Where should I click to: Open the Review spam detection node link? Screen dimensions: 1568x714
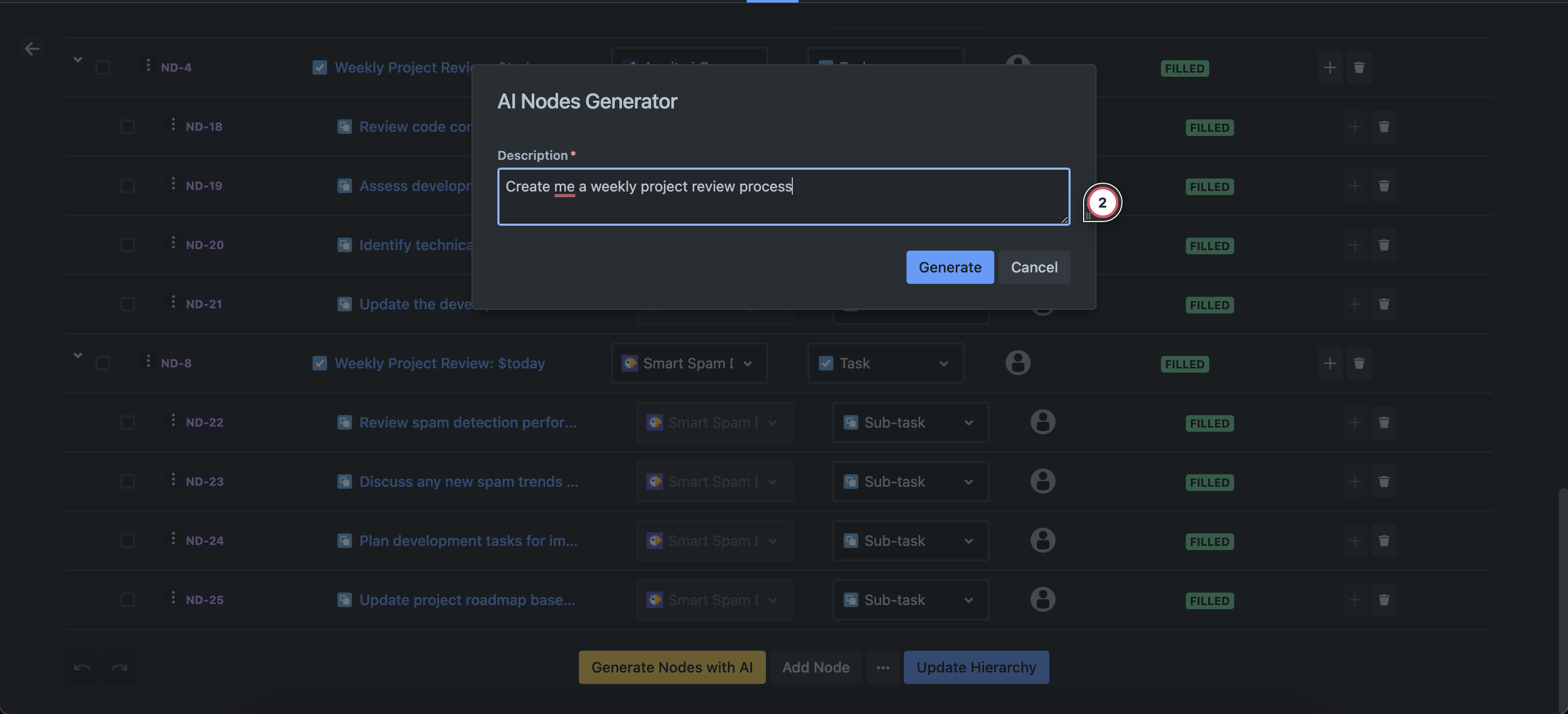[467, 422]
